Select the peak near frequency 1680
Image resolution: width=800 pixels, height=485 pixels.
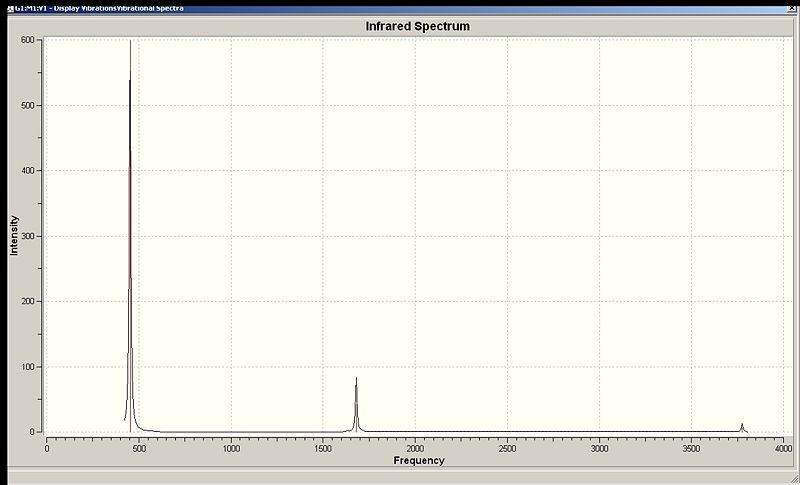(x=356, y=404)
